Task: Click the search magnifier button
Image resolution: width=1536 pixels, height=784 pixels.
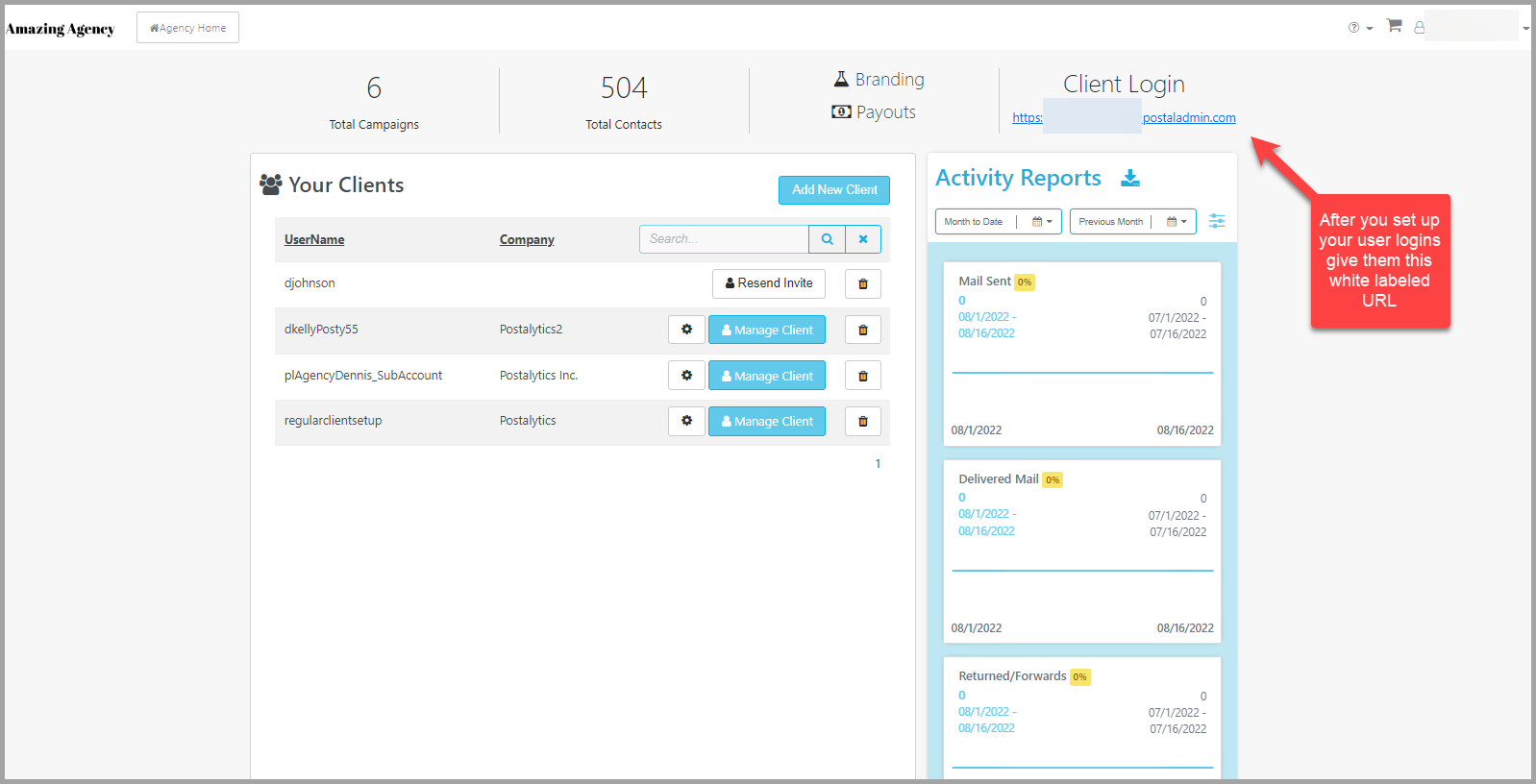Action: coord(827,239)
